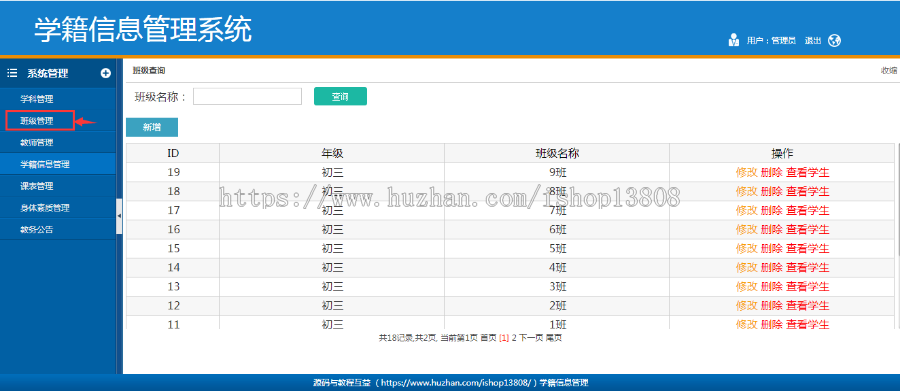
Task: Click the ID column header
Action: (173, 153)
